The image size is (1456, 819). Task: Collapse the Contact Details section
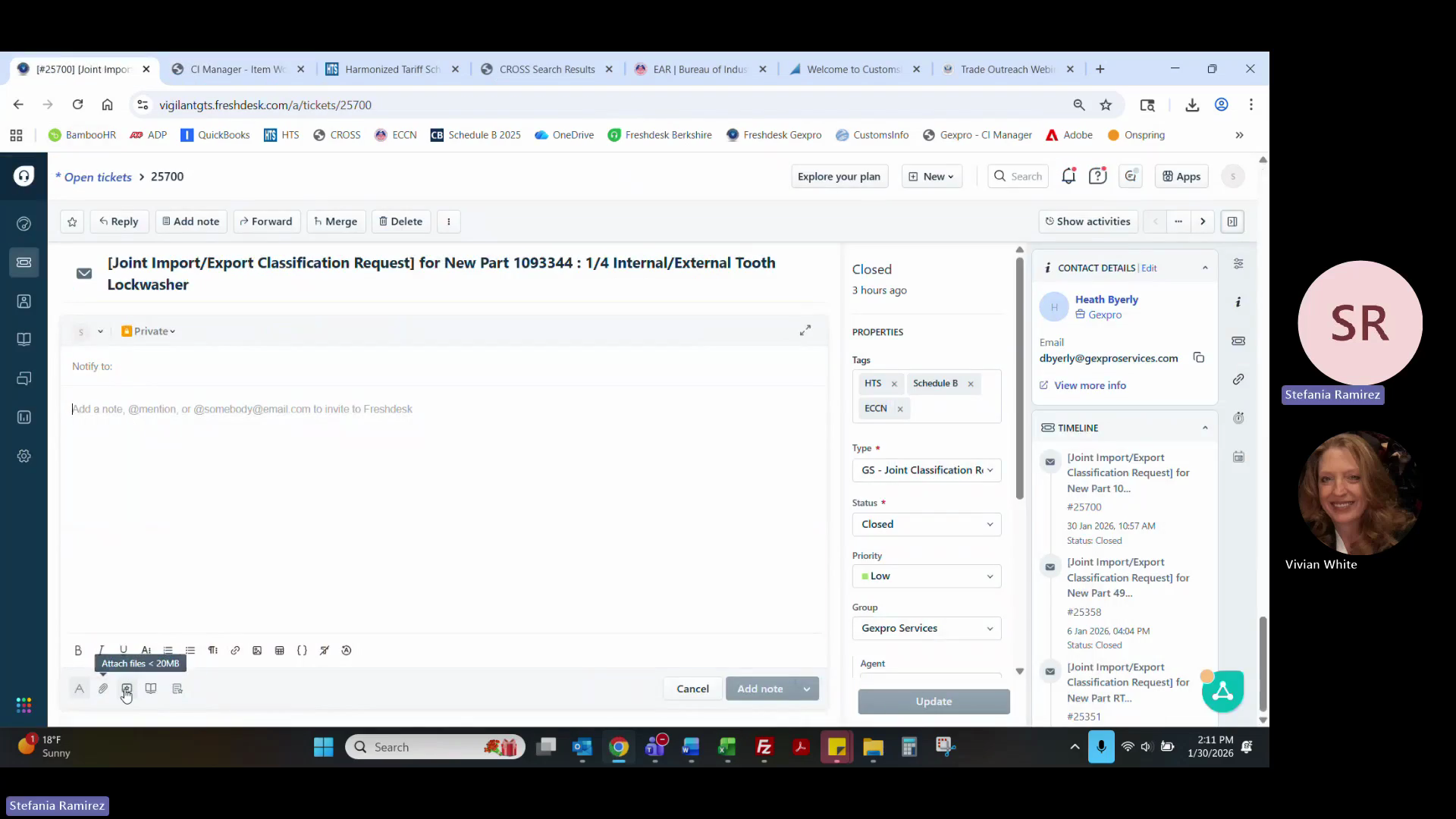click(x=1205, y=268)
